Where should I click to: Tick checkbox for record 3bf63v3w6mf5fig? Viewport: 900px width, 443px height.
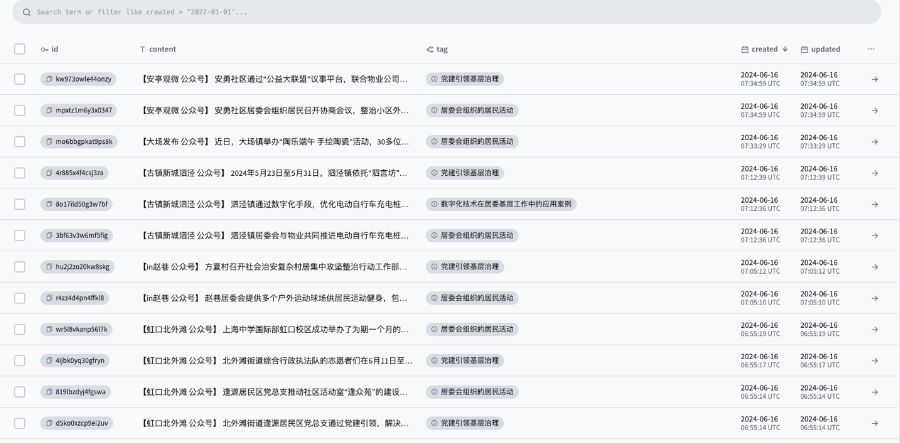pyautogui.click(x=20, y=235)
